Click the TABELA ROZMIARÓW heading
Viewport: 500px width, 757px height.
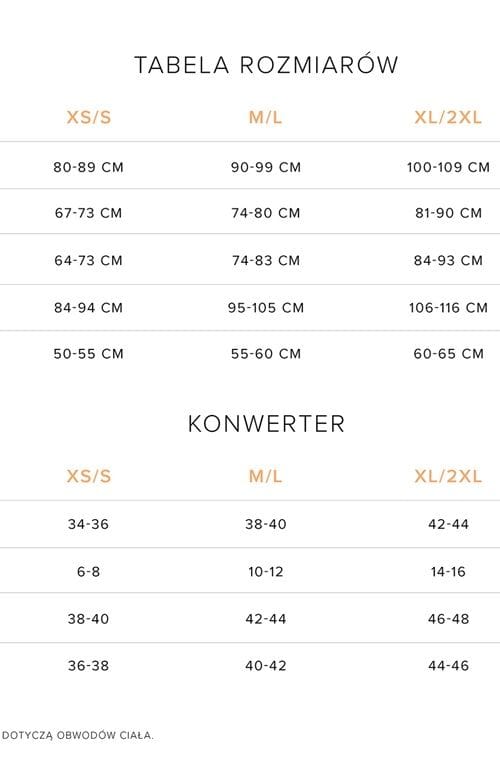266,65
